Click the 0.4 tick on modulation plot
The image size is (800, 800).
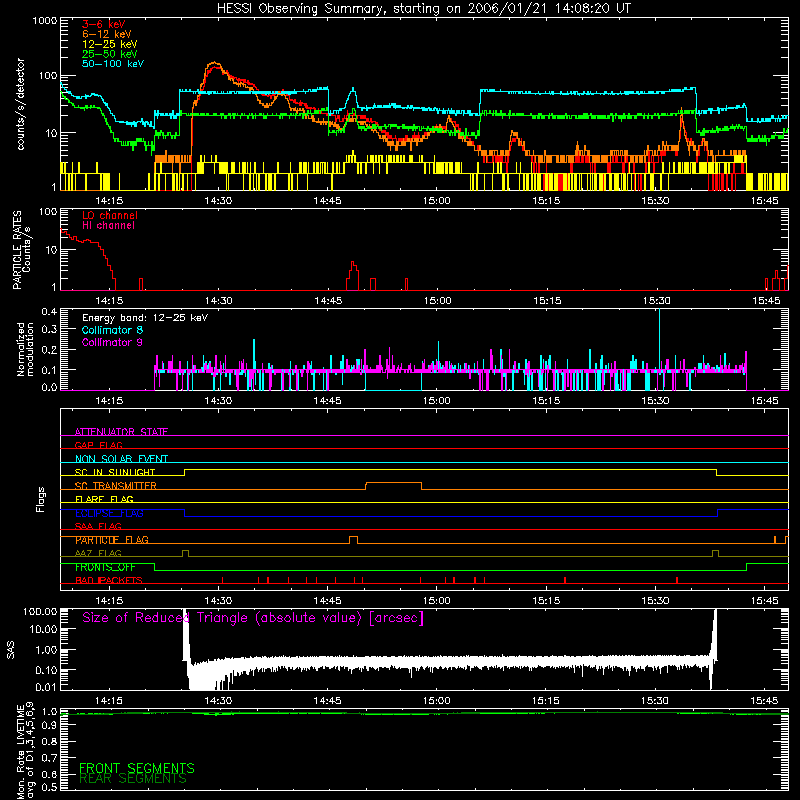(x=49, y=311)
